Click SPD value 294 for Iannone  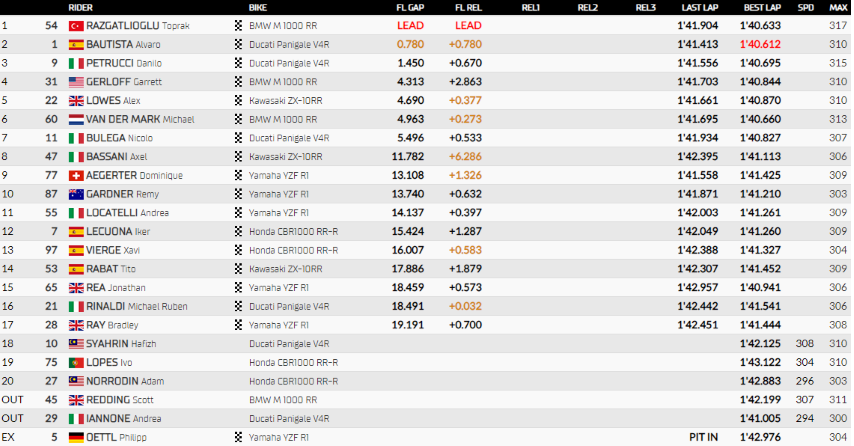[804, 418]
